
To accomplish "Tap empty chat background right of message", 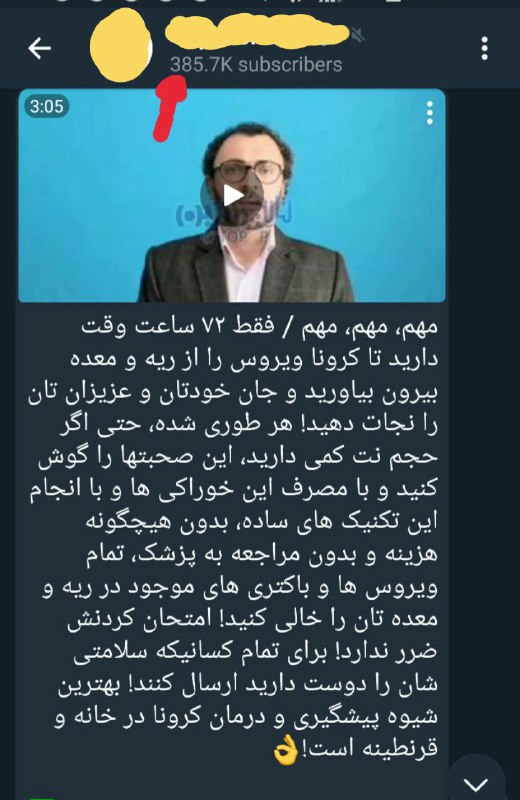I will pyautogui.click(x=484, y=408).
